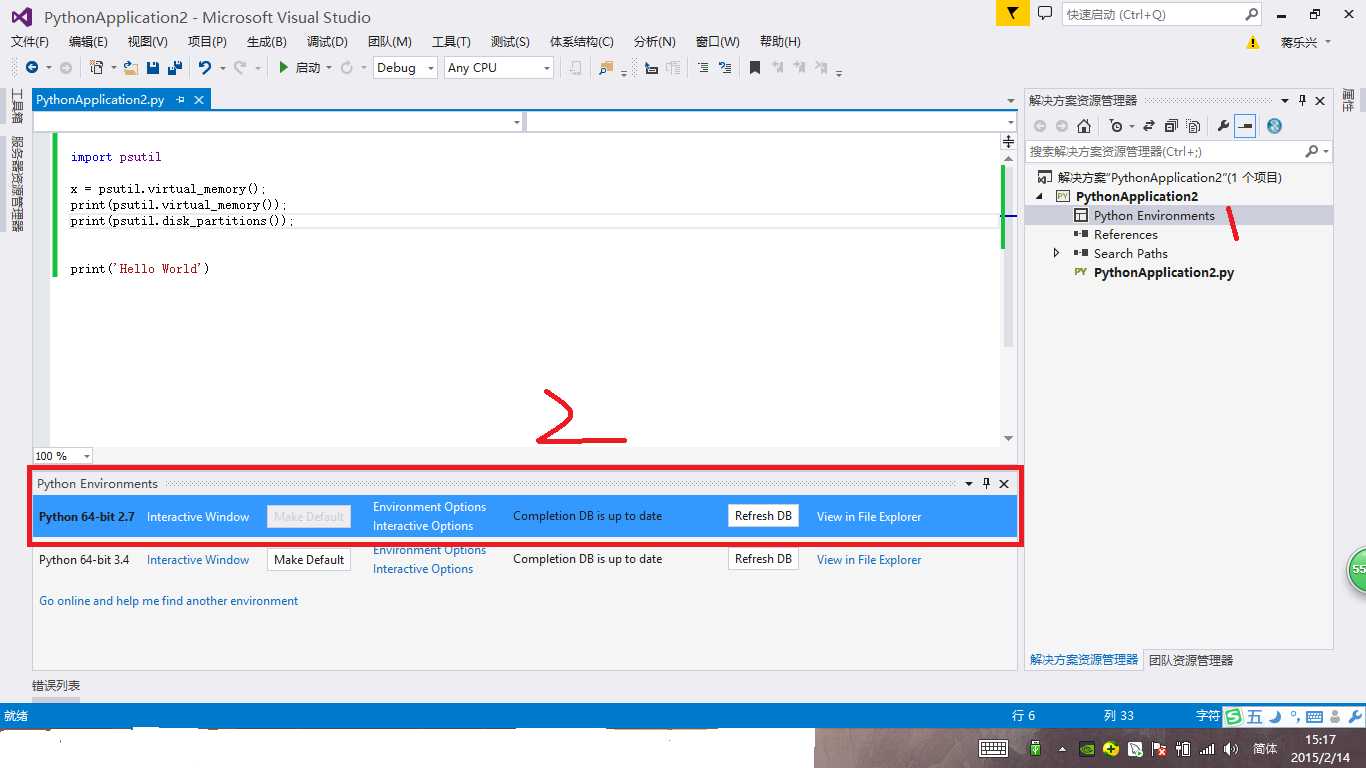Open the Python Environments panel options dropdown arrow
Screen dimensions: 1366x768
click(969, 484)
